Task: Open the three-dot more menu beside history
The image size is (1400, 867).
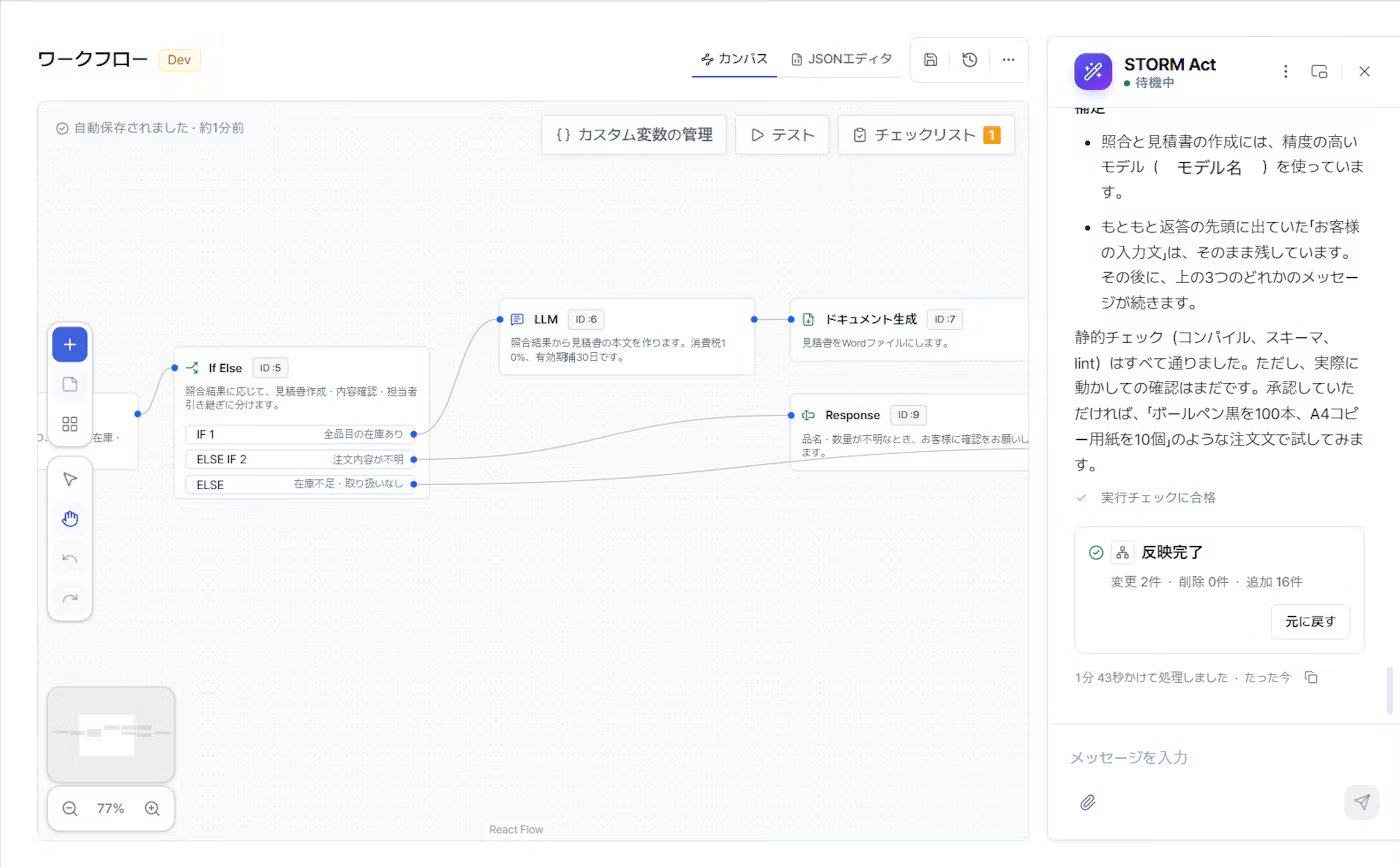Action: tap(1008, 60)
